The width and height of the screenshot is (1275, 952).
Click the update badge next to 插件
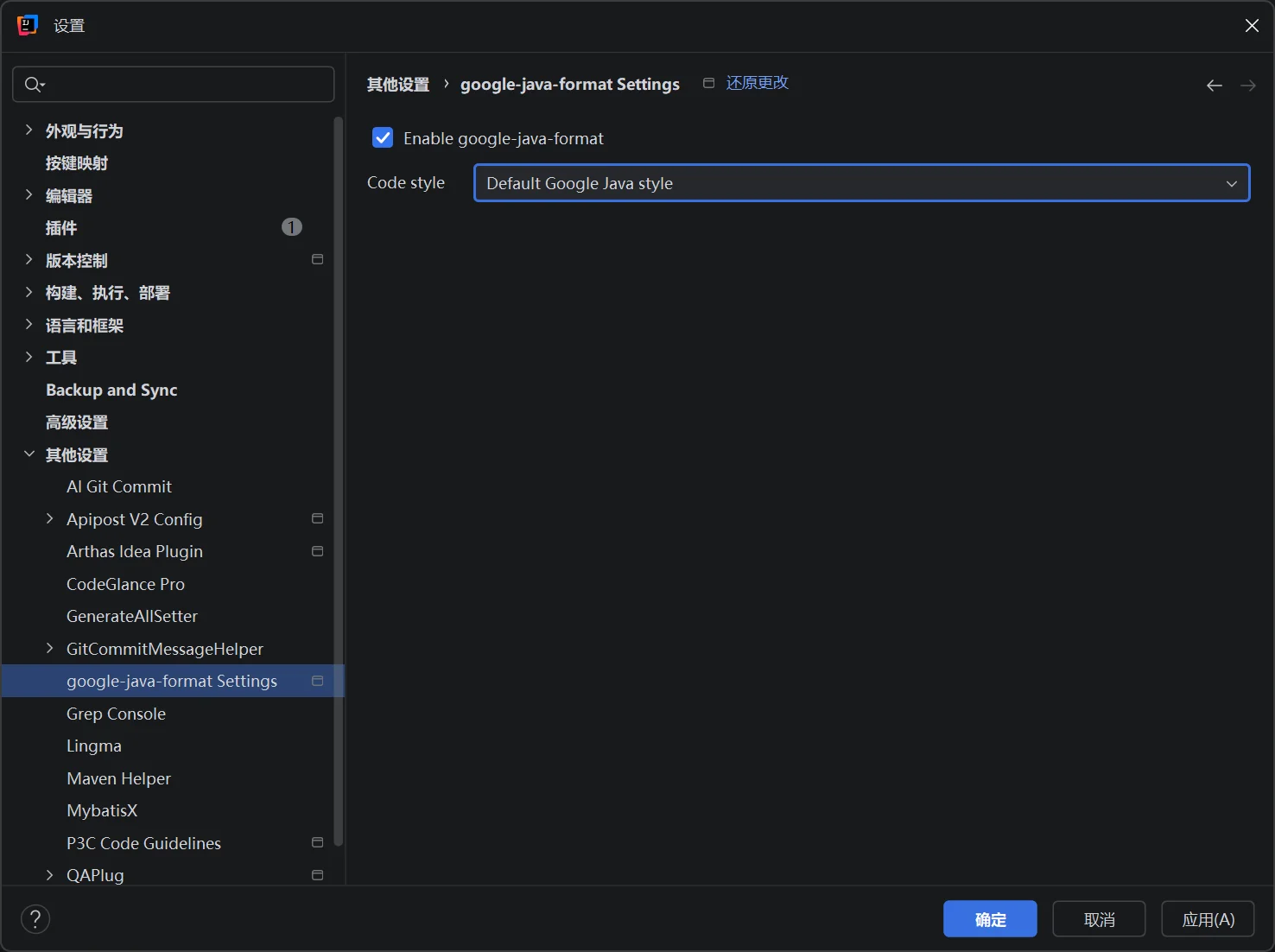(292, 227)
